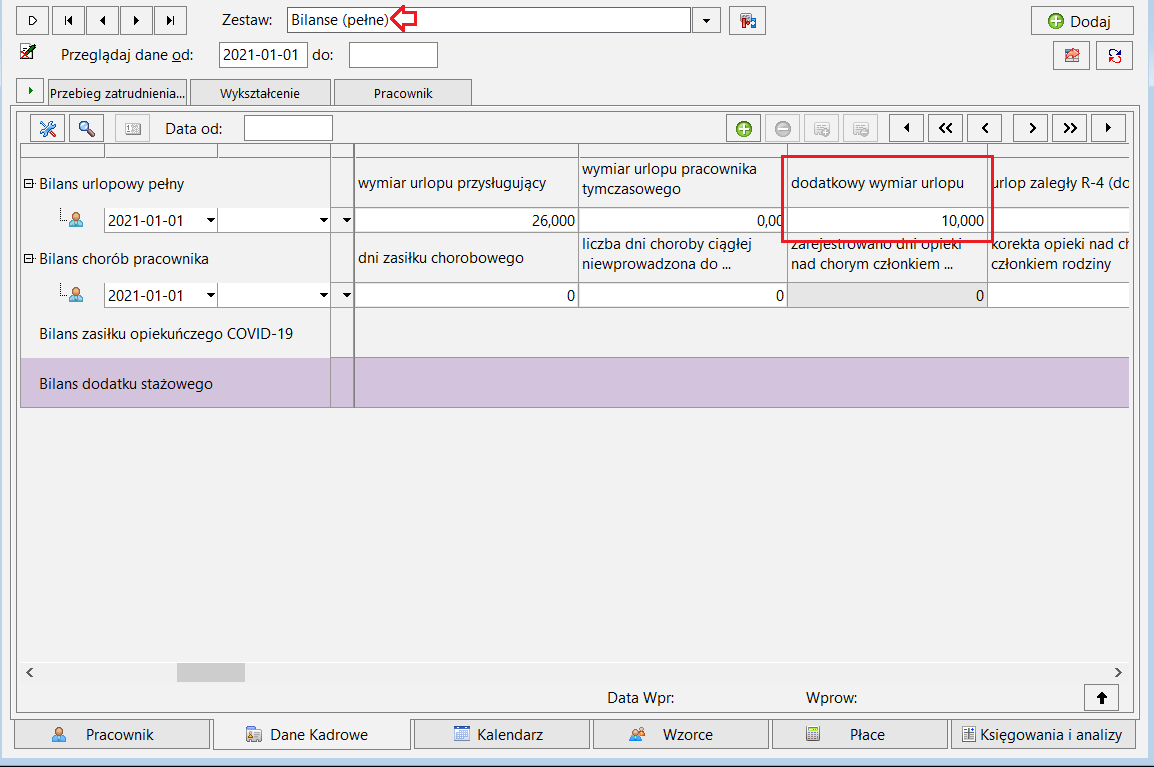Open the Księgowania i analizy tab
Image resolution: width=1154 pixels, height=767 pixels.
pos(1043,735)
